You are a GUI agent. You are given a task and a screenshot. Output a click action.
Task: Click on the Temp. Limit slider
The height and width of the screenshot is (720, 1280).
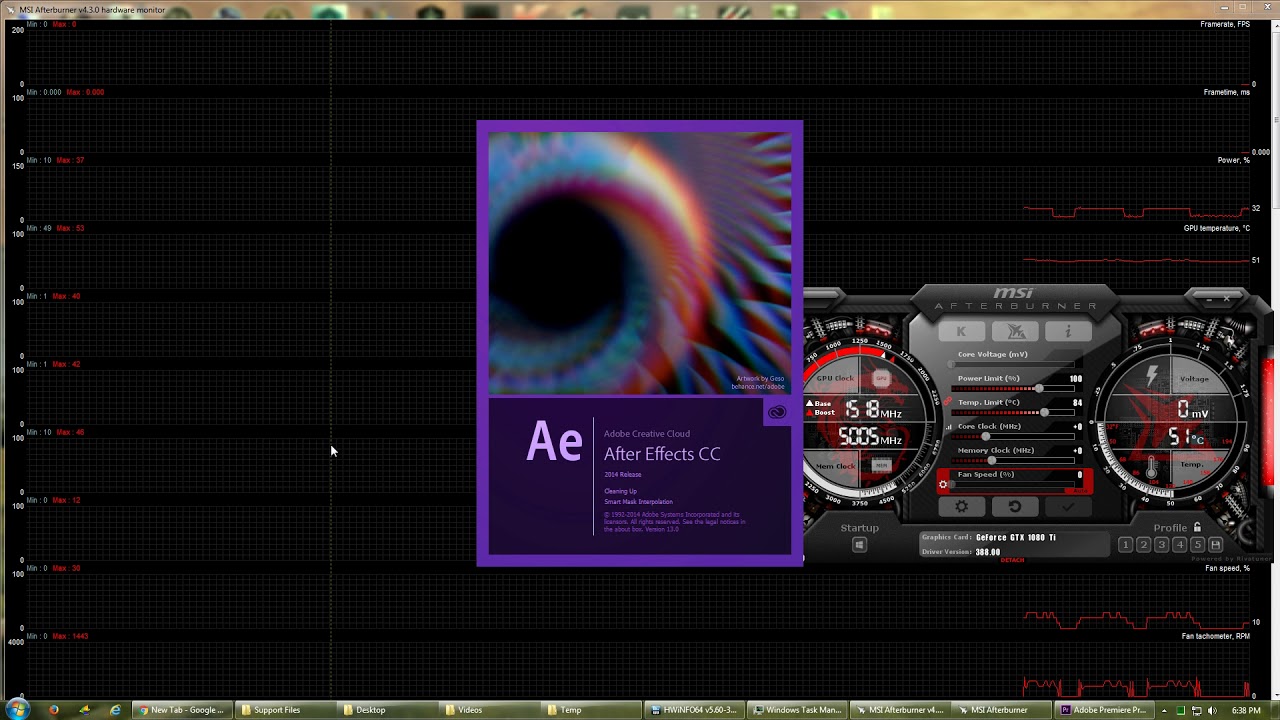(x=1012, y=413)
